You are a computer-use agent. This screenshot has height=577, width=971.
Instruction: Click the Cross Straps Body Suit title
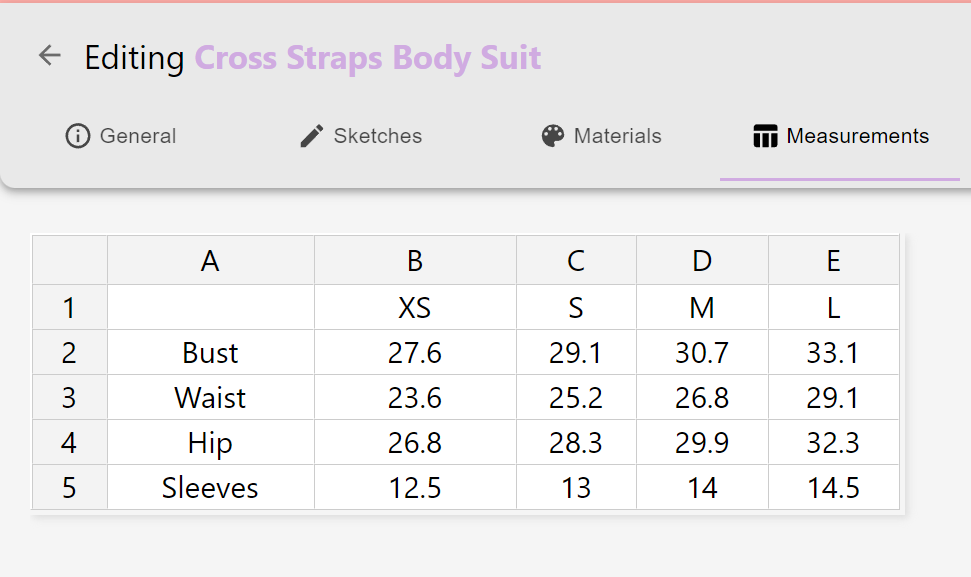(x=367, y=58)
